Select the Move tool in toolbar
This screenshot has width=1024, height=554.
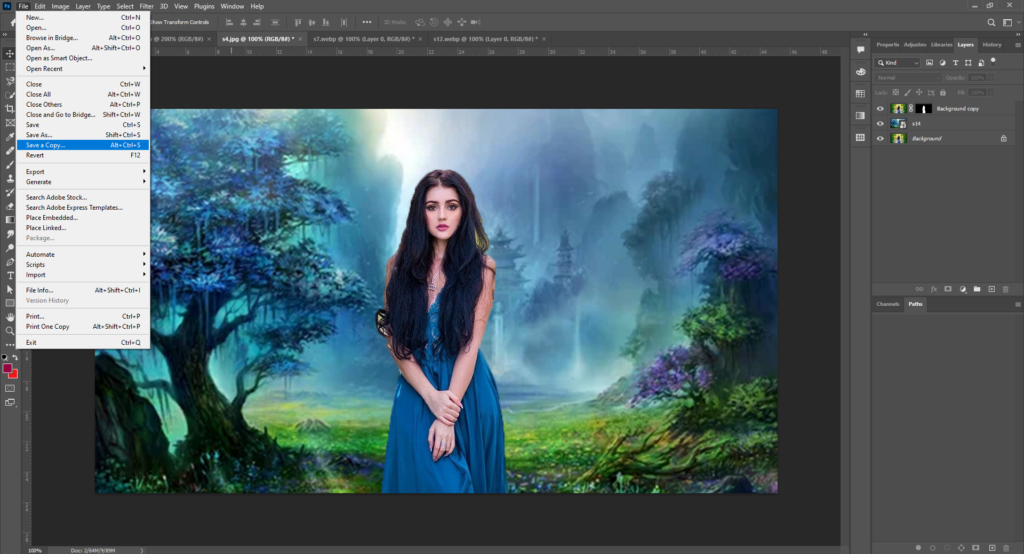click(x=10, y=53)
